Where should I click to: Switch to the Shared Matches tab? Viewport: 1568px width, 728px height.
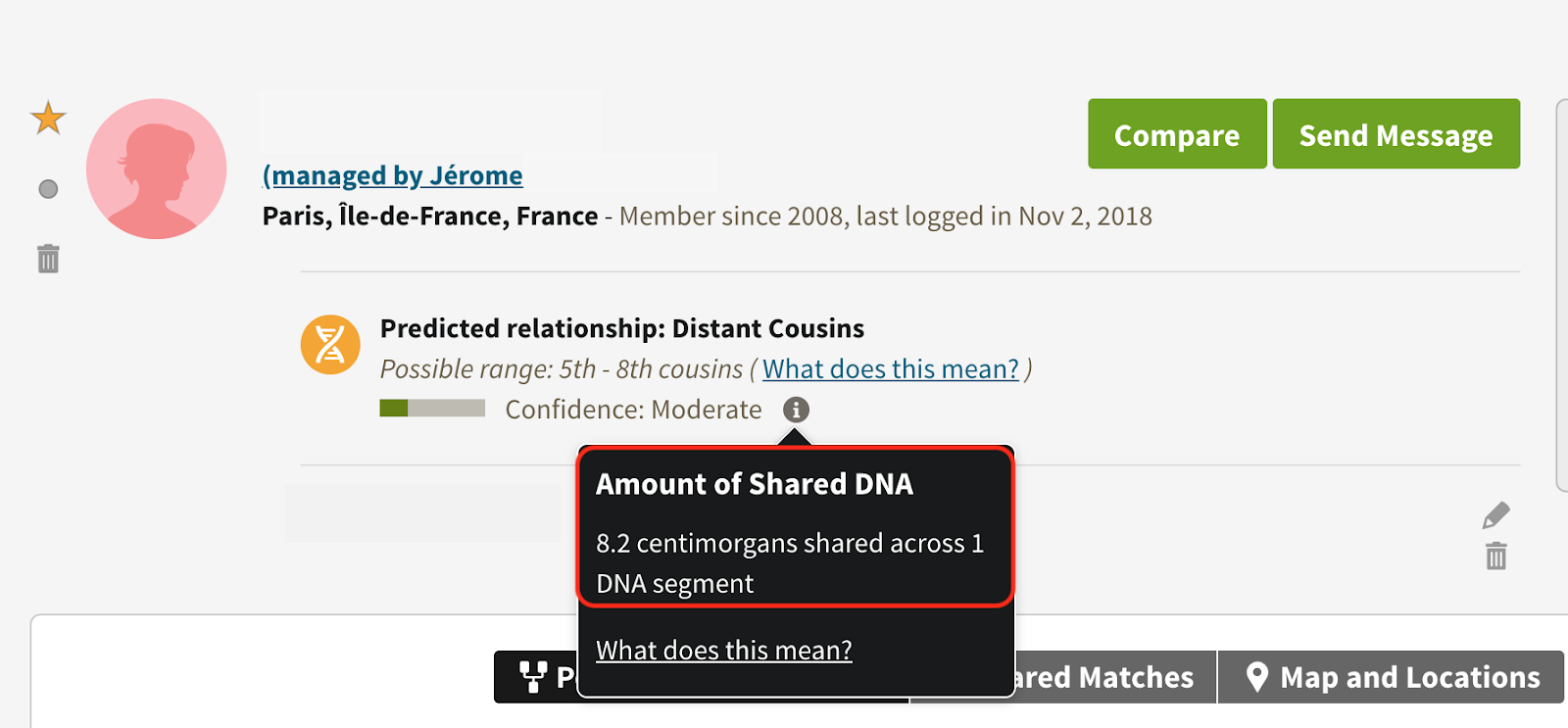point(1107,677)
